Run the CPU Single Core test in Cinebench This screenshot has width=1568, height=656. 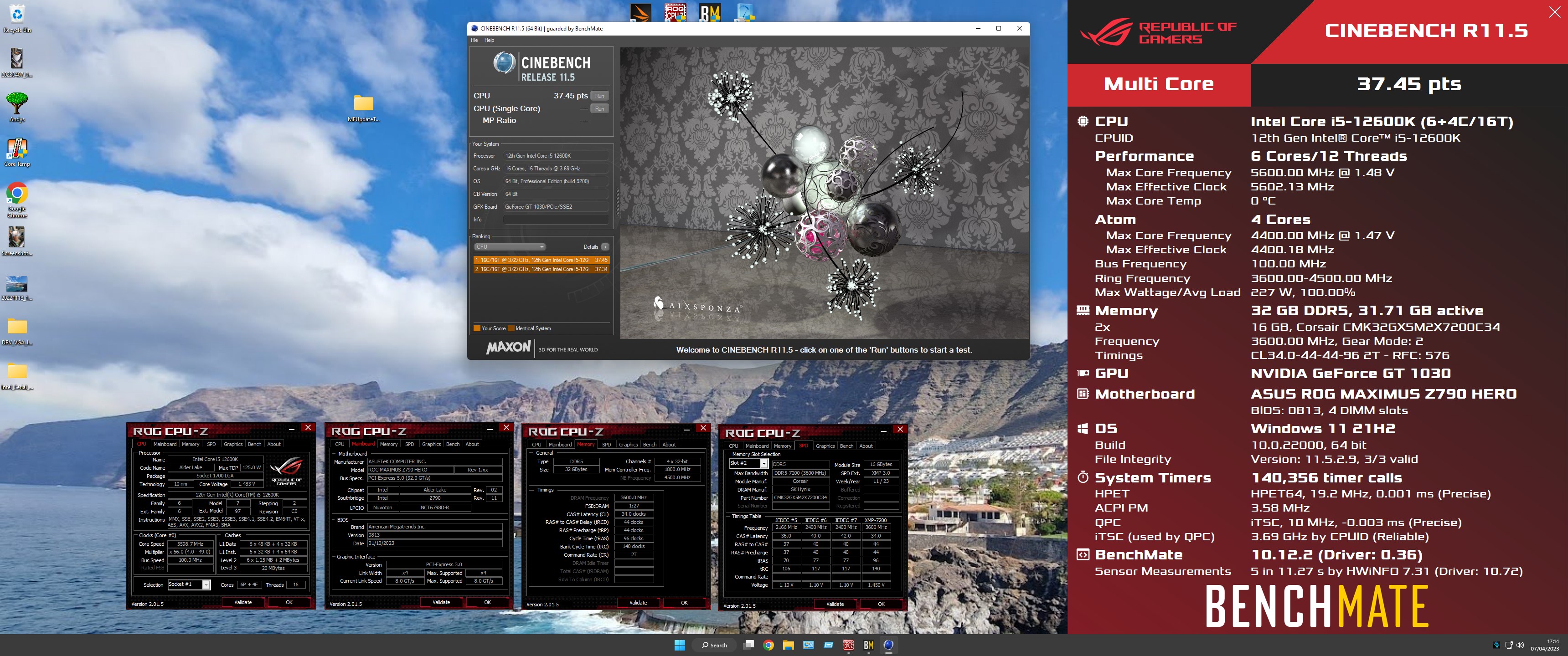pos(599,108)
